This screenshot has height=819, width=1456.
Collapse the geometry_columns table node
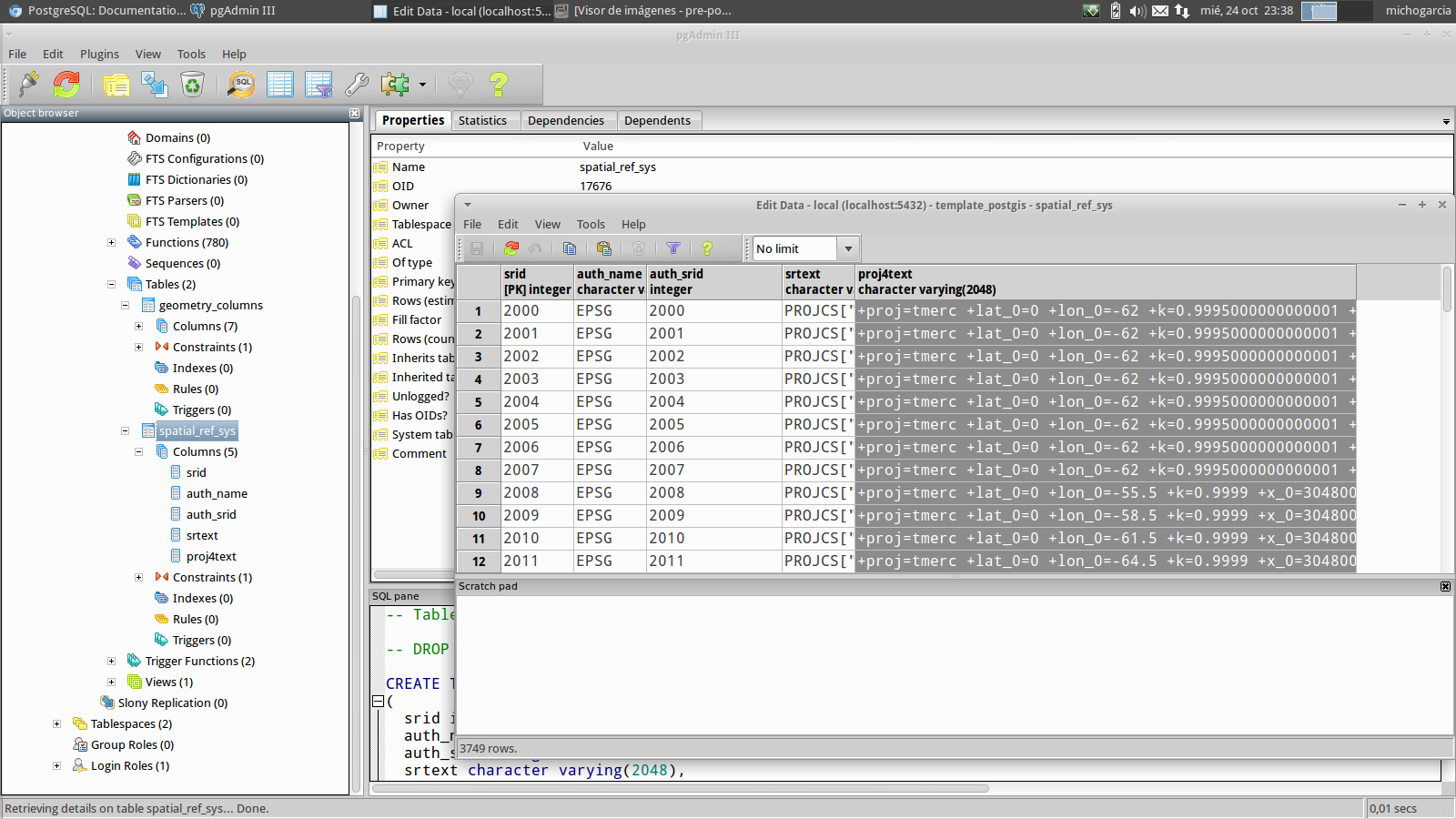coord(125,306)
